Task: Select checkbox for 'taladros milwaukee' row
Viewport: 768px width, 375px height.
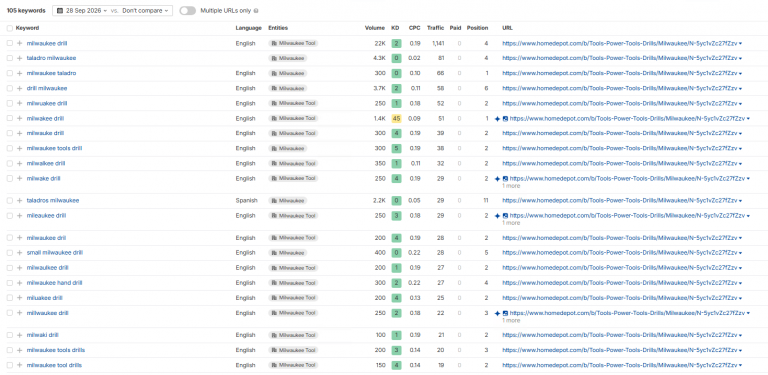Action: click(10, 201)
